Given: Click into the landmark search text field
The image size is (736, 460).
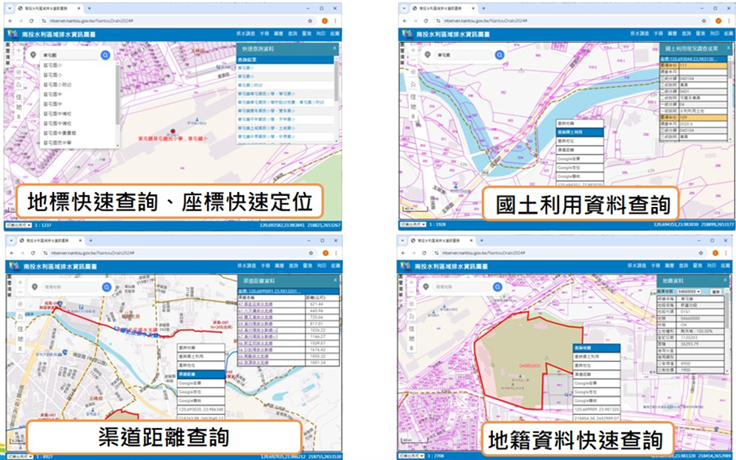Looking at the screenshot, I should (68, 56).
